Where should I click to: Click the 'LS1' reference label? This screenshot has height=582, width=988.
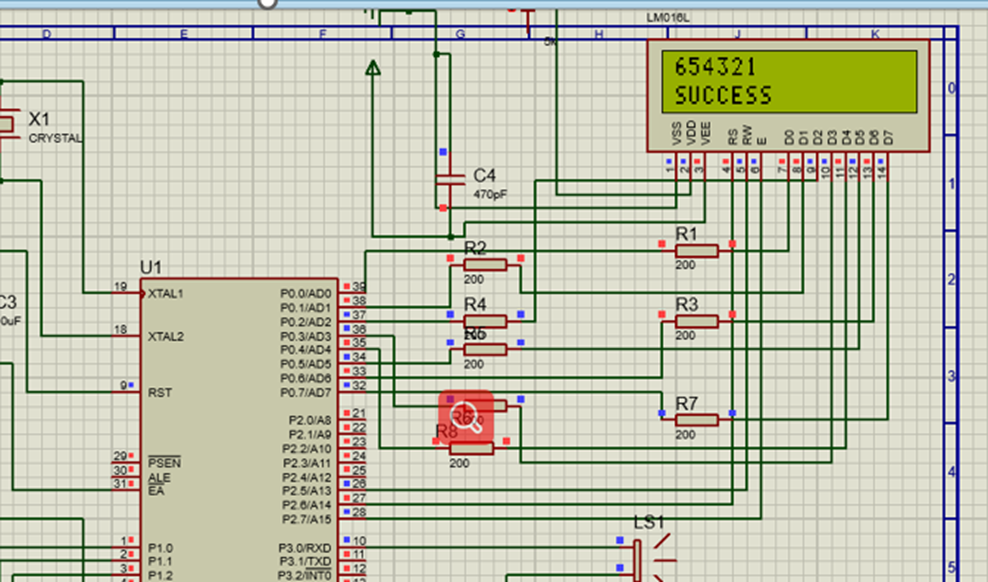point(649,522)
